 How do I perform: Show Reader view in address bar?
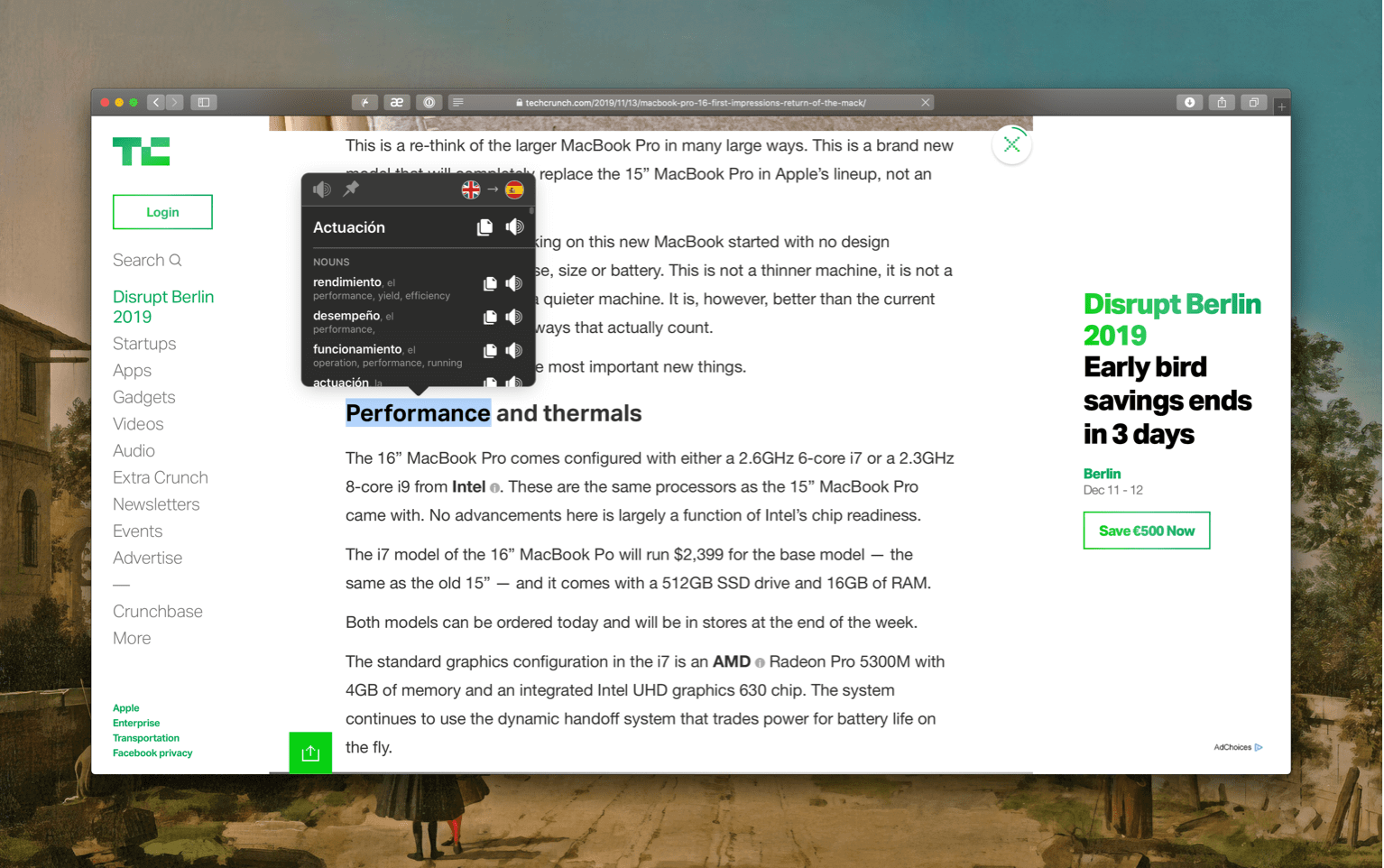click(x=458, y=103)
